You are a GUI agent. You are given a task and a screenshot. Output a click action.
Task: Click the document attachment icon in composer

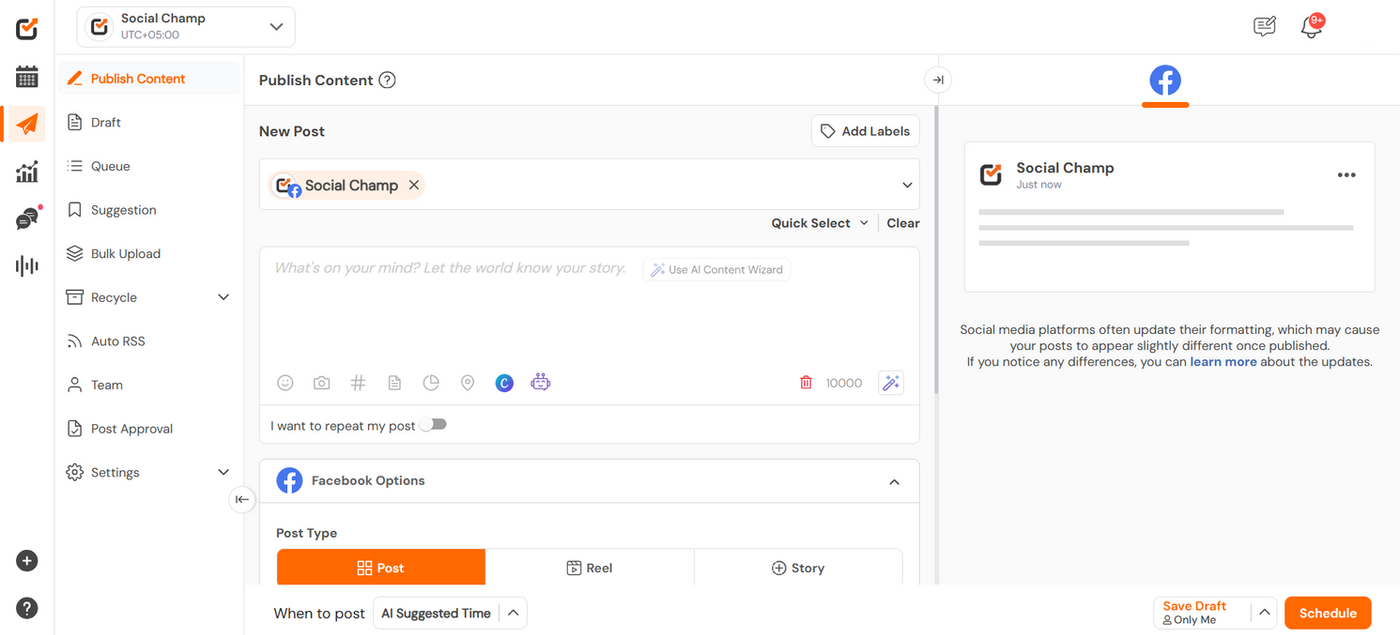tap(394, 383)
